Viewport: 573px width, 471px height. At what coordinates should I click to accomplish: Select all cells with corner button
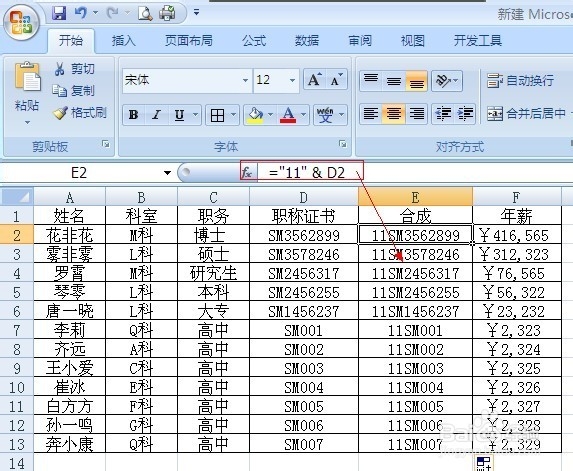pos(17,197)
